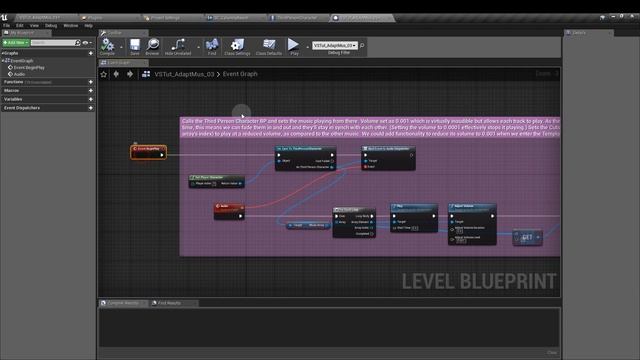Open the Add New dropdown button
Screen dimensions: 640x360
coord(16,43)
